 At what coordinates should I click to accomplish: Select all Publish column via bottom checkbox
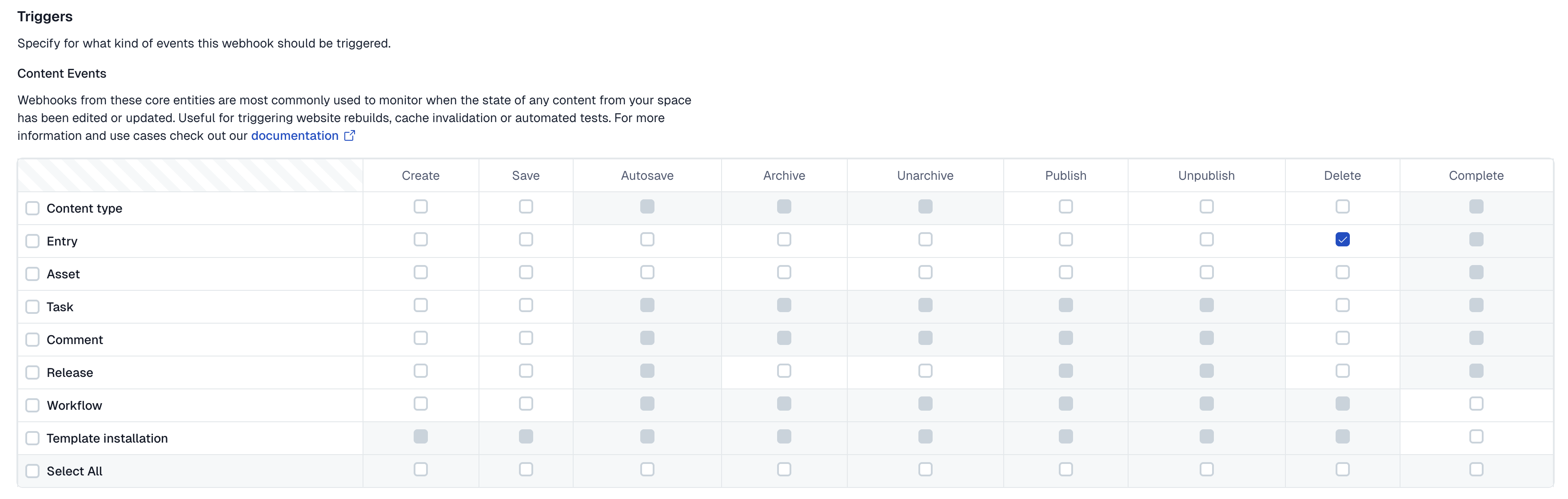coord(1065,470)
